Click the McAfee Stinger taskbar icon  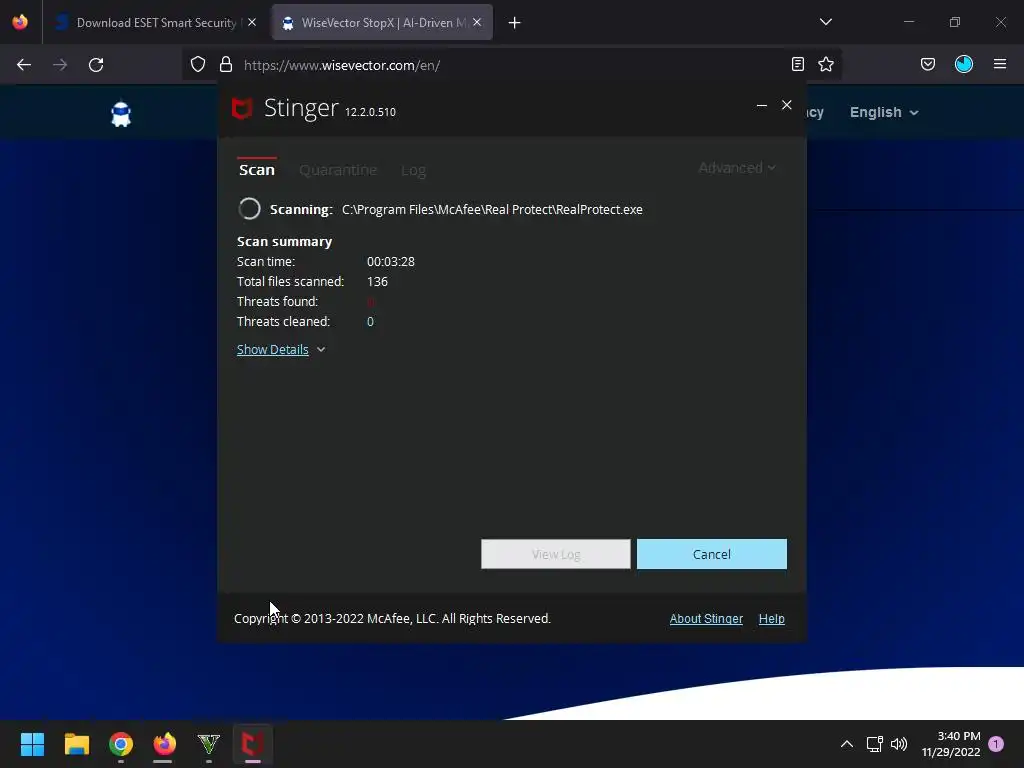[253, 744]
